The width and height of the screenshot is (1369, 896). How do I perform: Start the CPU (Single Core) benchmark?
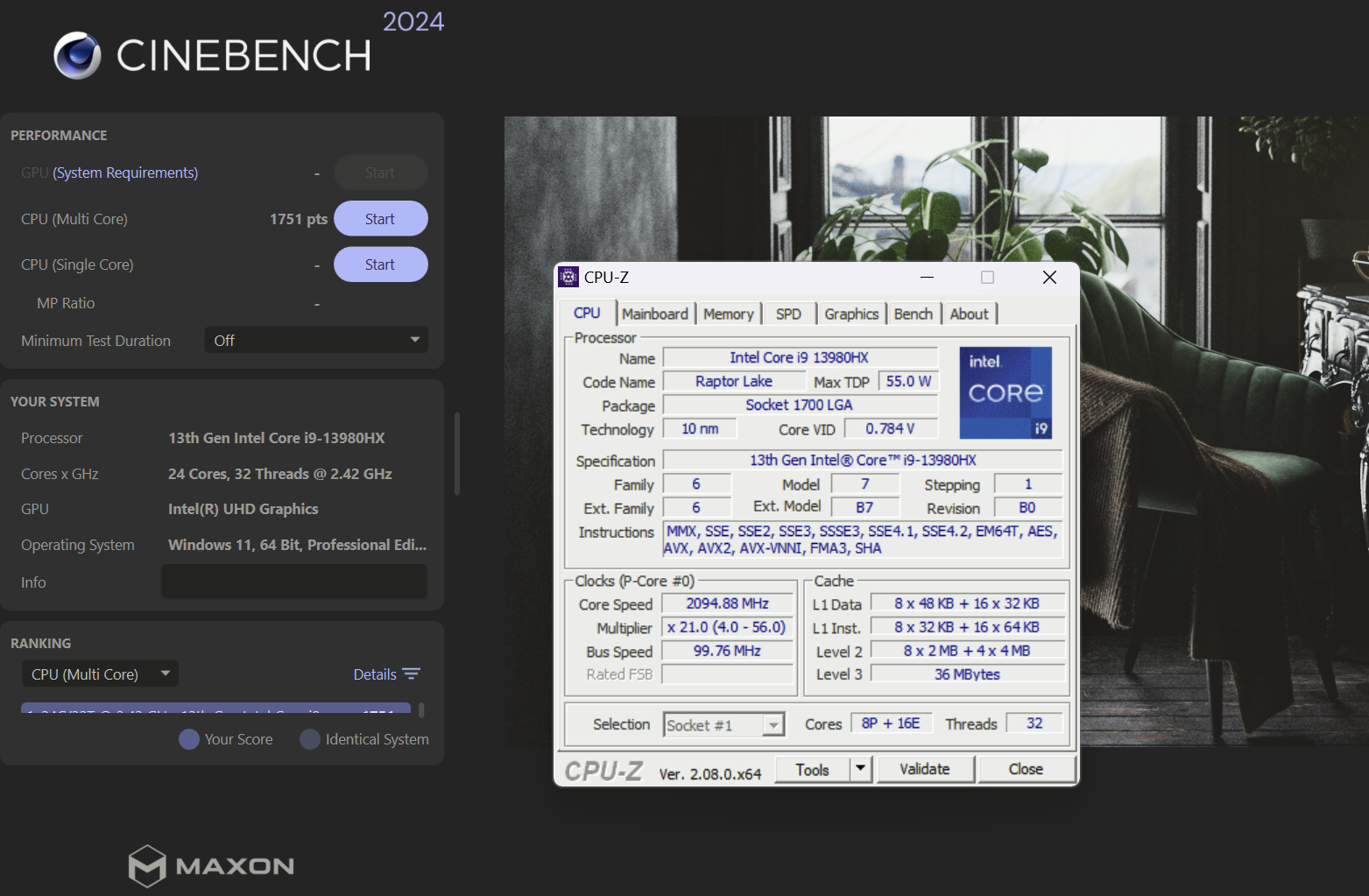(380, 265)
